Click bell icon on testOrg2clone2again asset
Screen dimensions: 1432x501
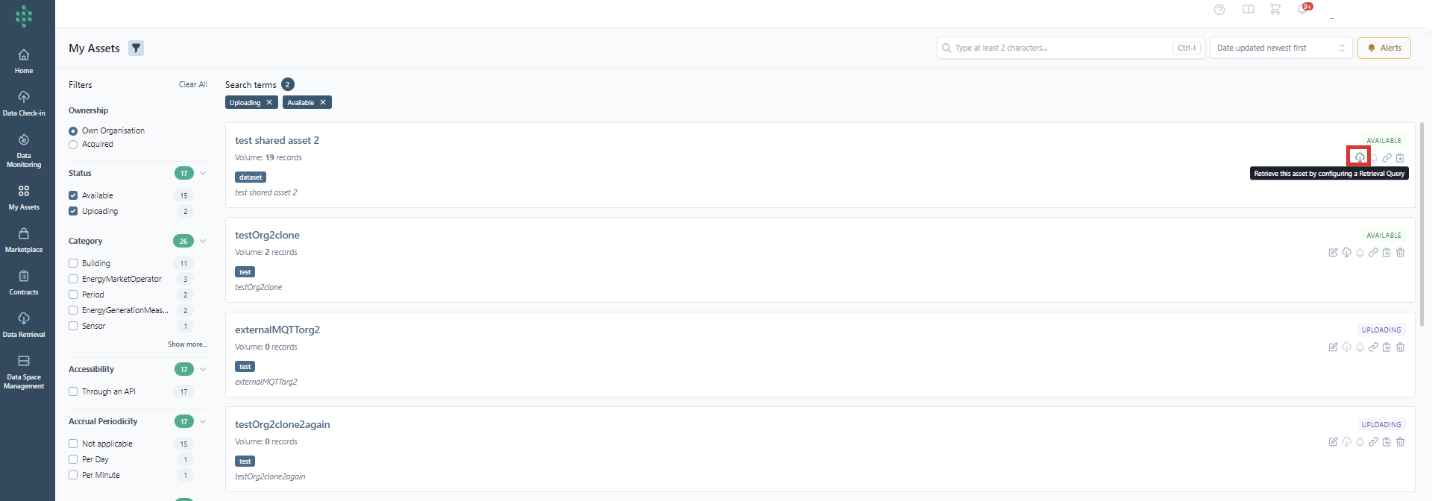1360,441
